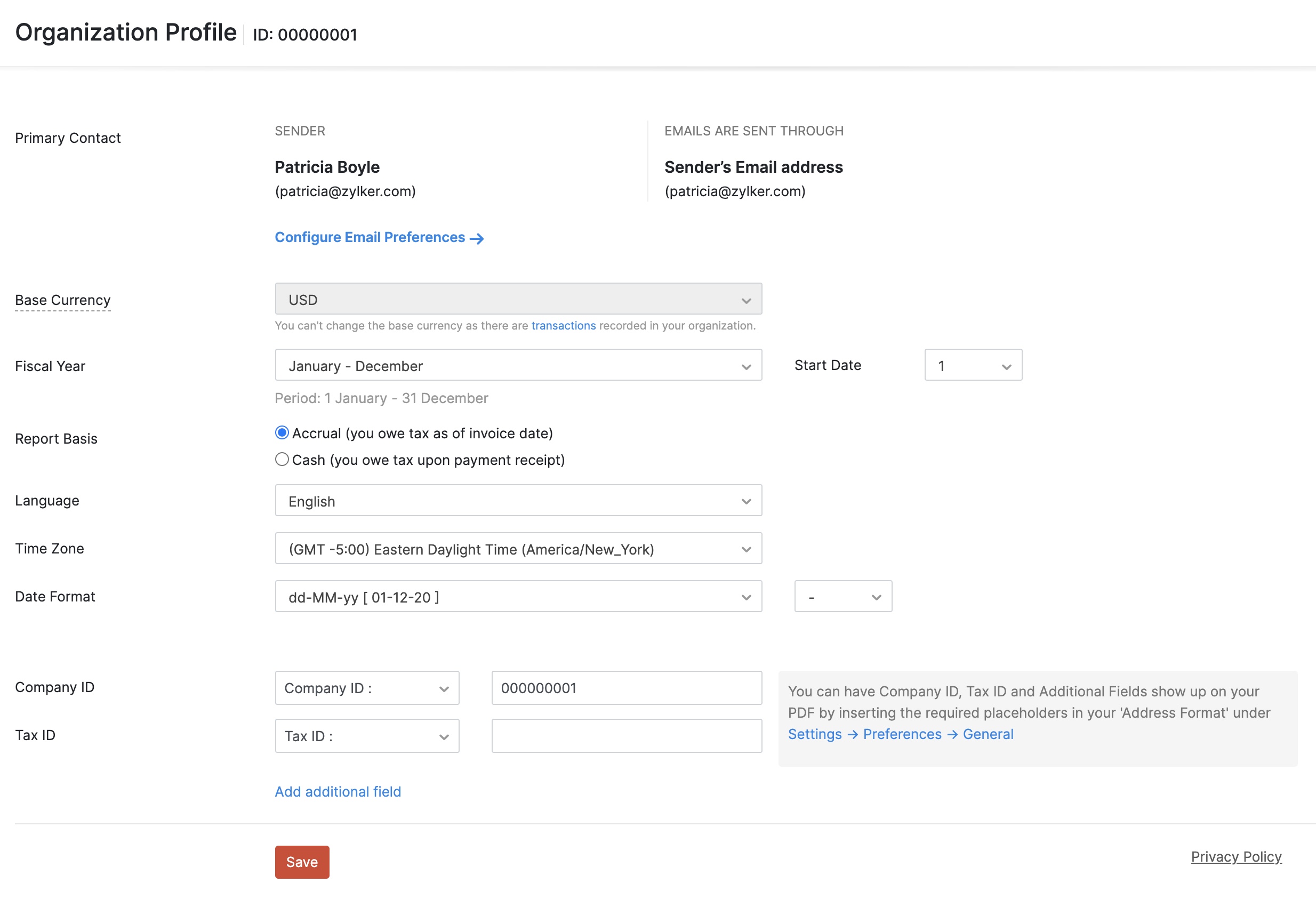Click the Base Currency label
This screenshot has height=899, width=1316.
click(x=63, y=300)
